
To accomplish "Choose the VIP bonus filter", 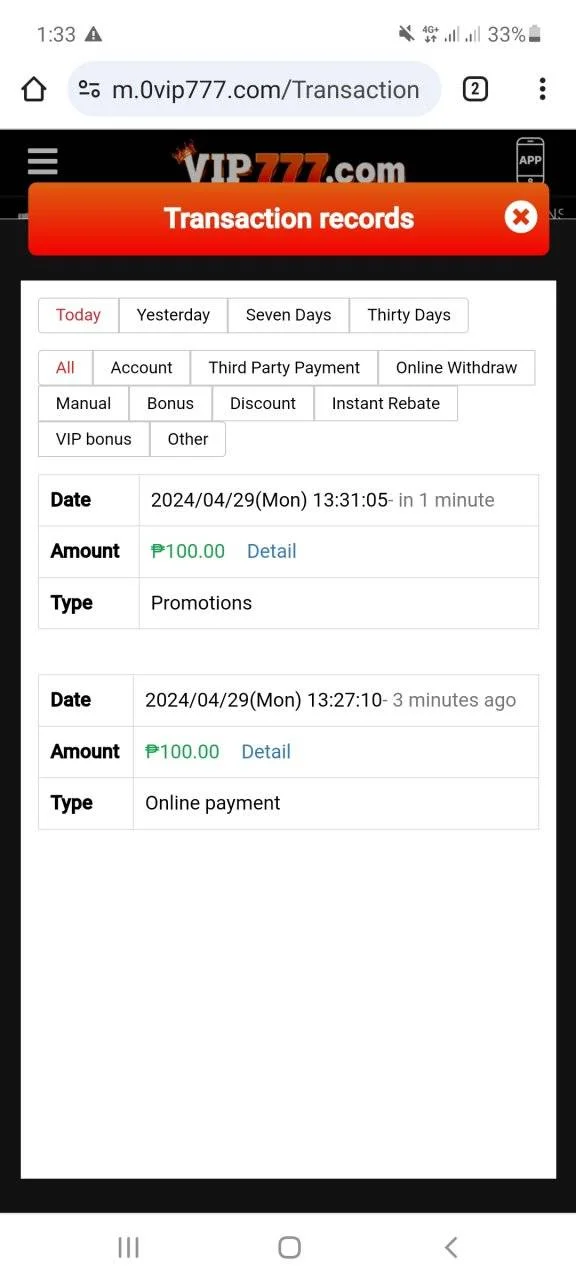I will point(94,439).
